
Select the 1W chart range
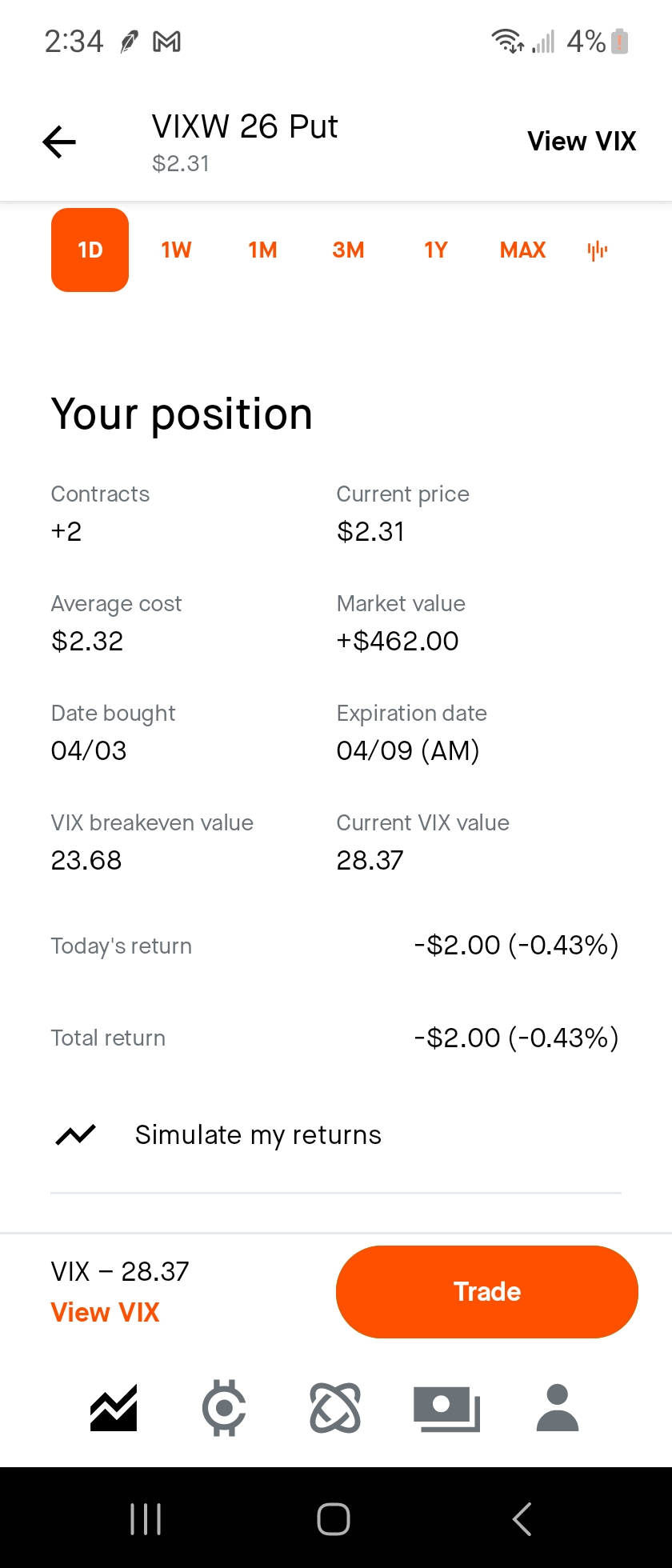[x=176, y=250]
